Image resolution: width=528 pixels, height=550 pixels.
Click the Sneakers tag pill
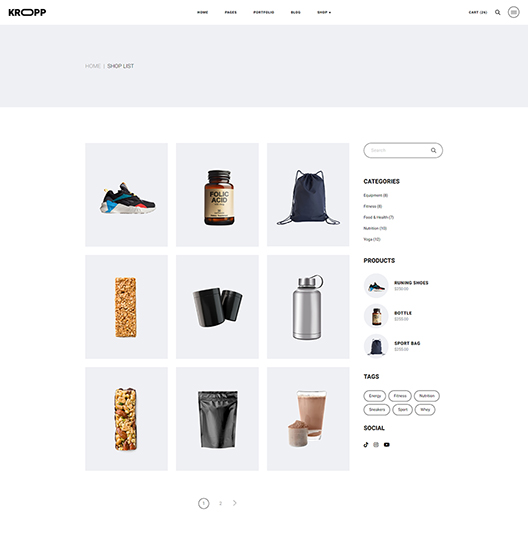(377, 410)
